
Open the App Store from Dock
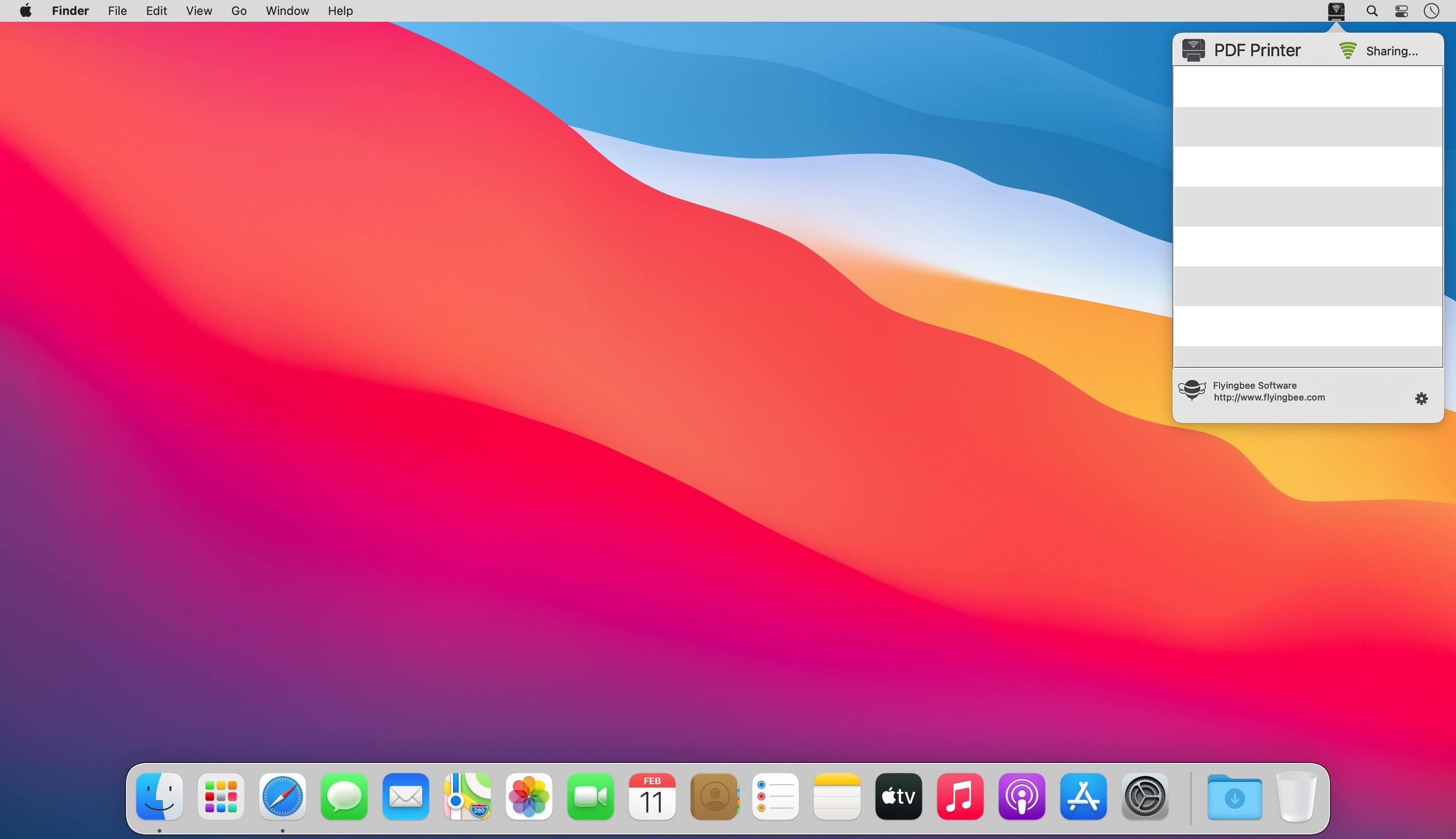1083,796
